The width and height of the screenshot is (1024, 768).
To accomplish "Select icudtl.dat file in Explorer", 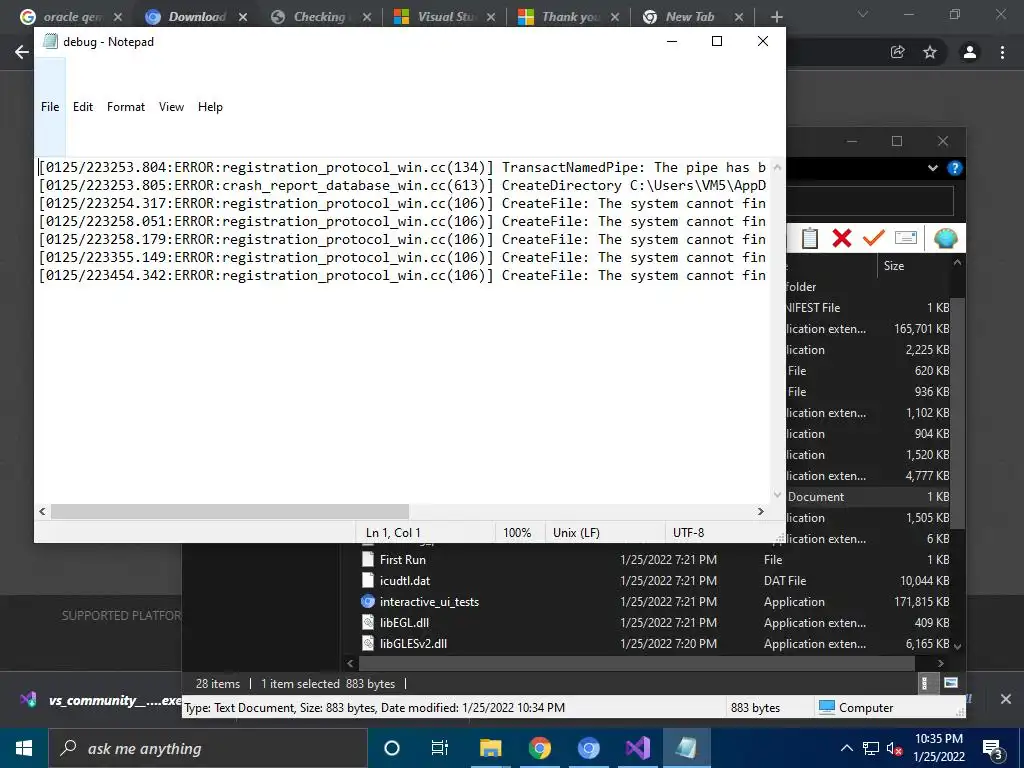I will point(405,581).
